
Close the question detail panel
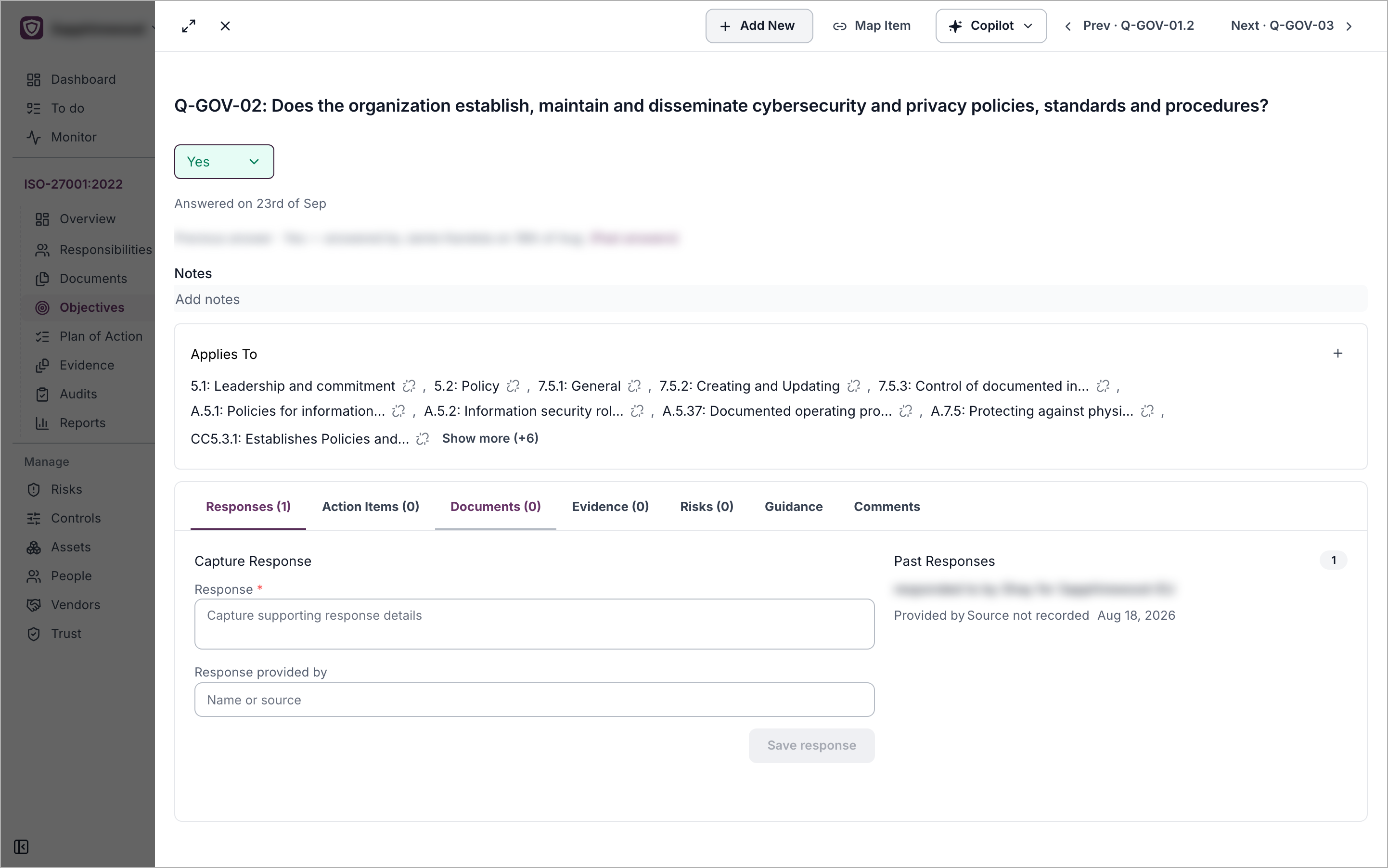[225, 26]
